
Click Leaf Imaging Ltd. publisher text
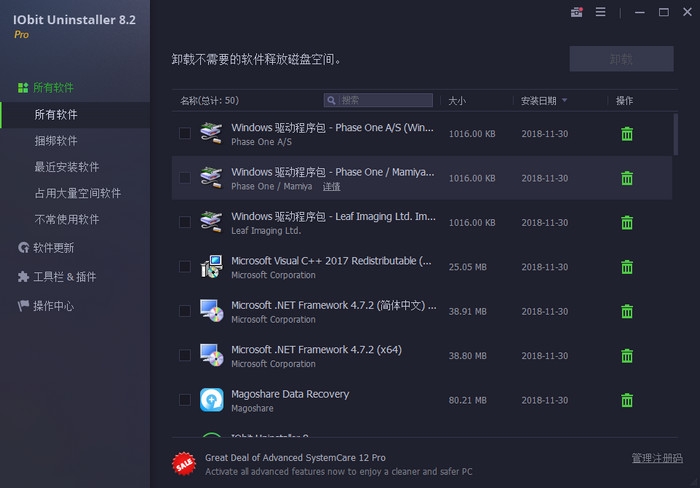[x=266, y=231]
